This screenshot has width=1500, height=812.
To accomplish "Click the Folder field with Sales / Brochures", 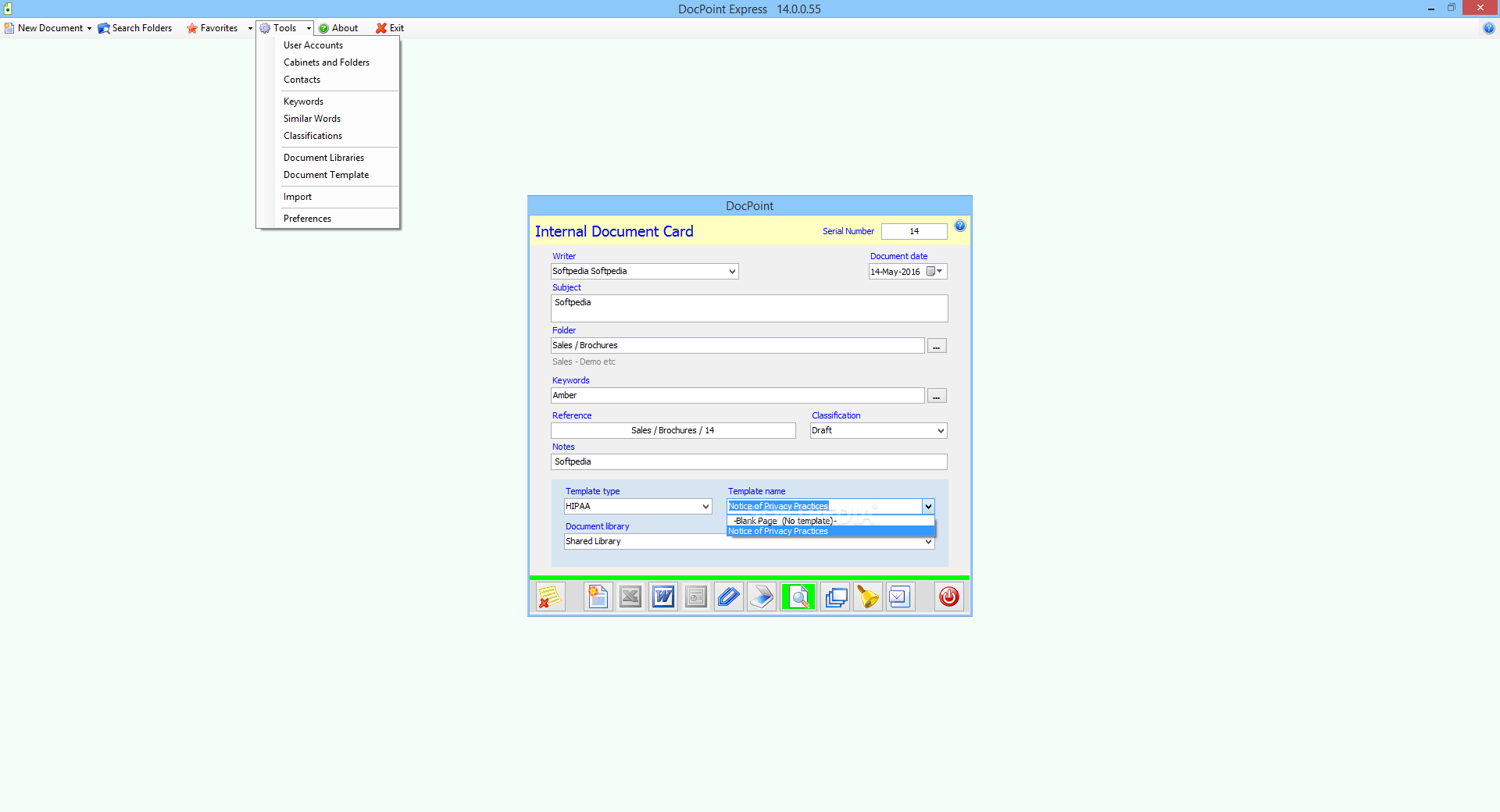I will (x=737, y=346).
